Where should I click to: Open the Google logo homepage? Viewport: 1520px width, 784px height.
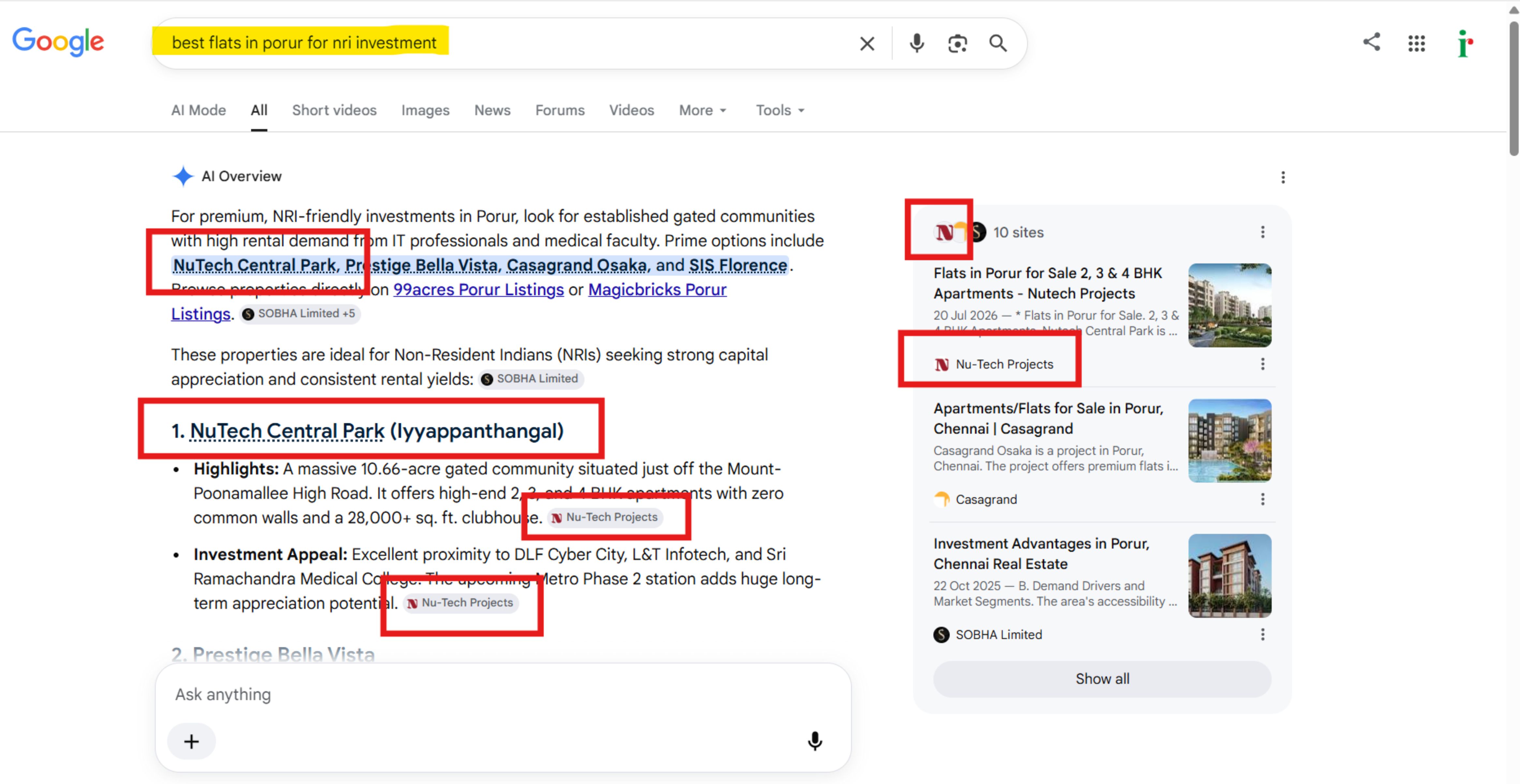point(58,42)
